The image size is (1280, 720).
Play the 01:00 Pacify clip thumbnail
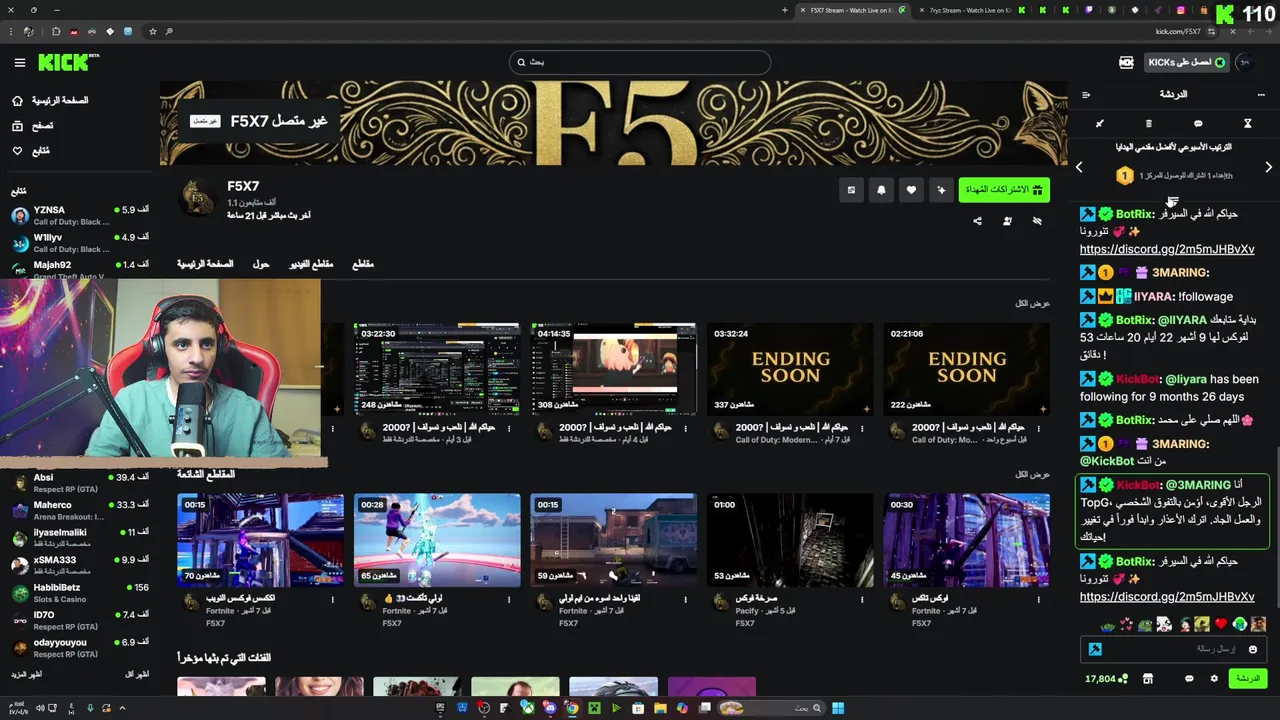790,540
